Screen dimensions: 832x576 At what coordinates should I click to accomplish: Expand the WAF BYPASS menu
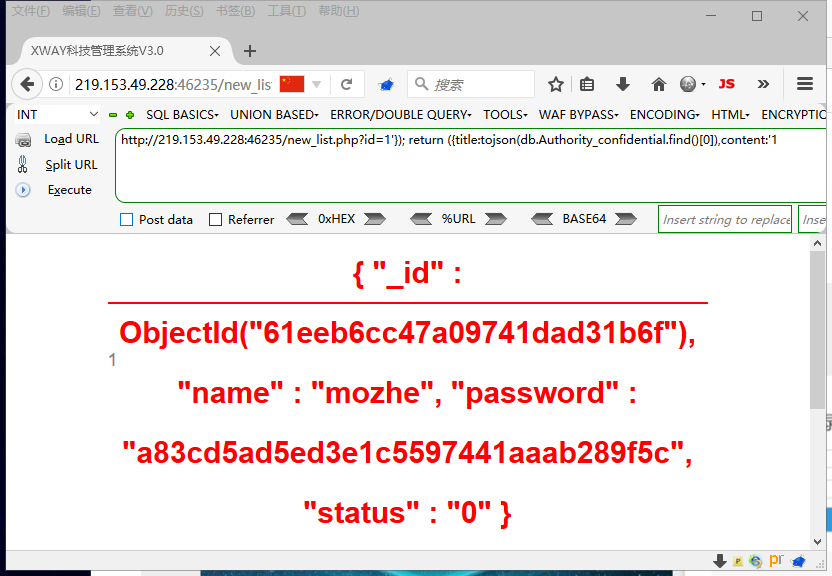[579, 115]
